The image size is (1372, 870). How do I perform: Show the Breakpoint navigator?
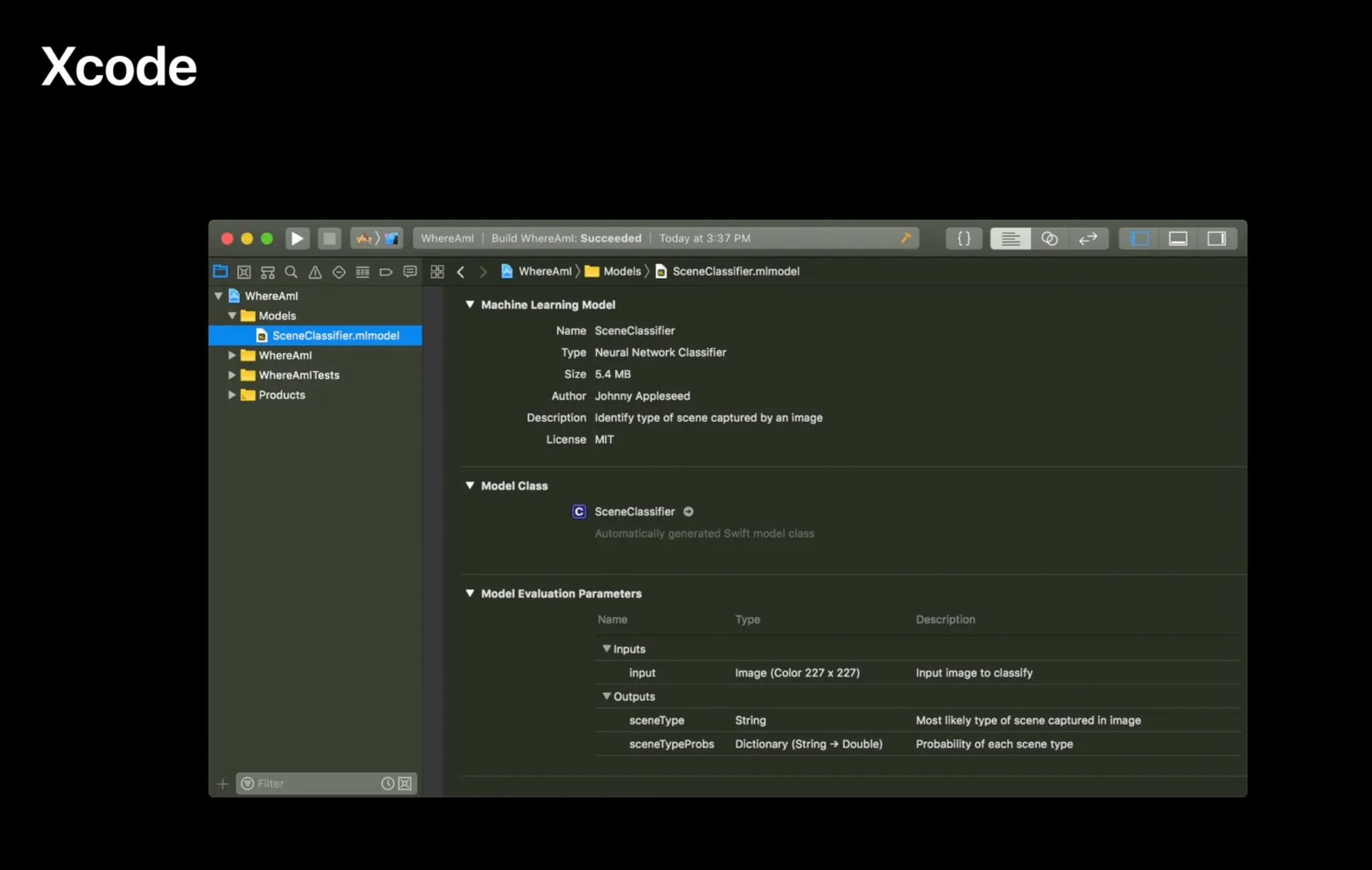(386, 272)
